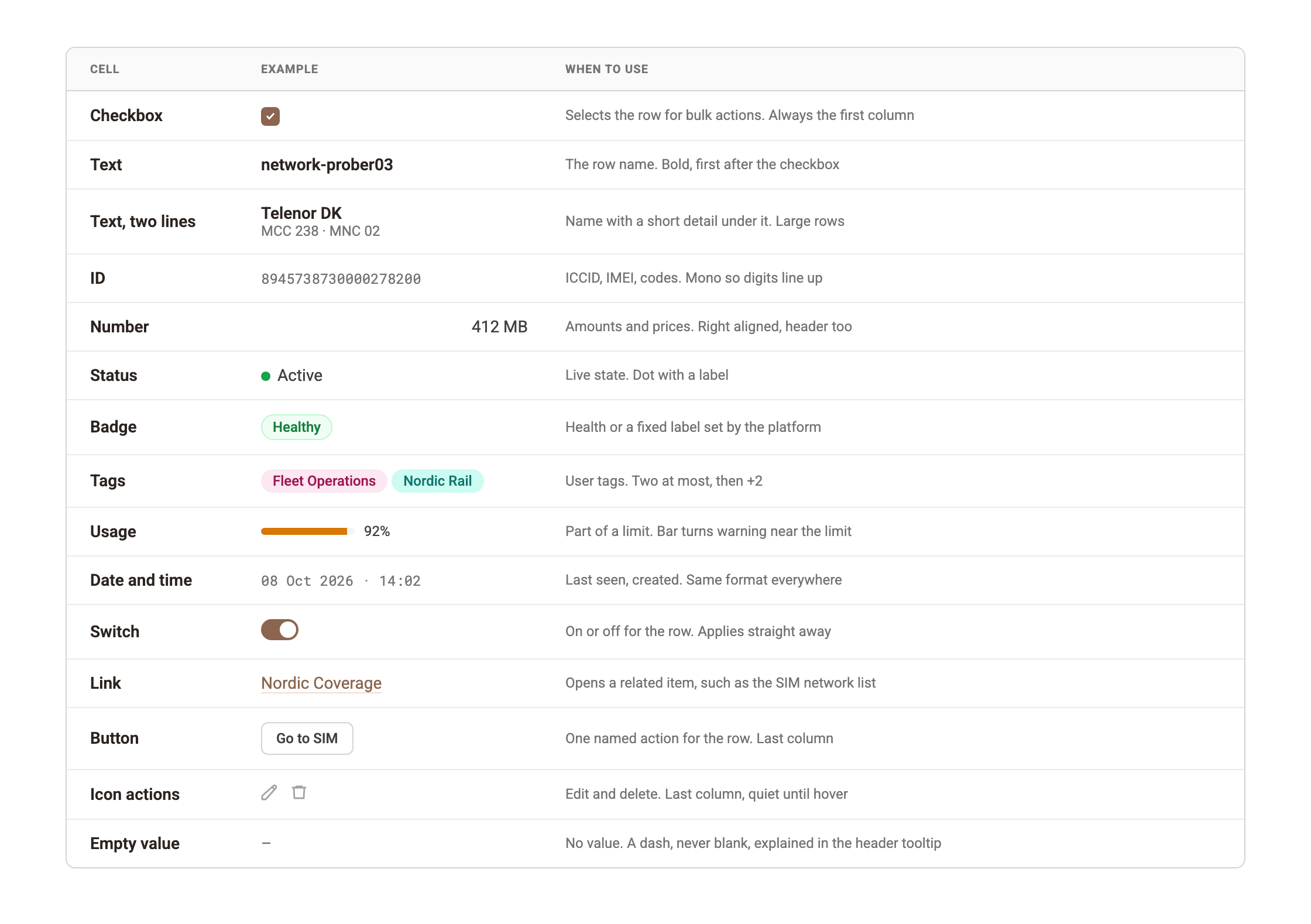Click the Empty value row label
The height and width of the screenshot is (924, 1311).
135,843
